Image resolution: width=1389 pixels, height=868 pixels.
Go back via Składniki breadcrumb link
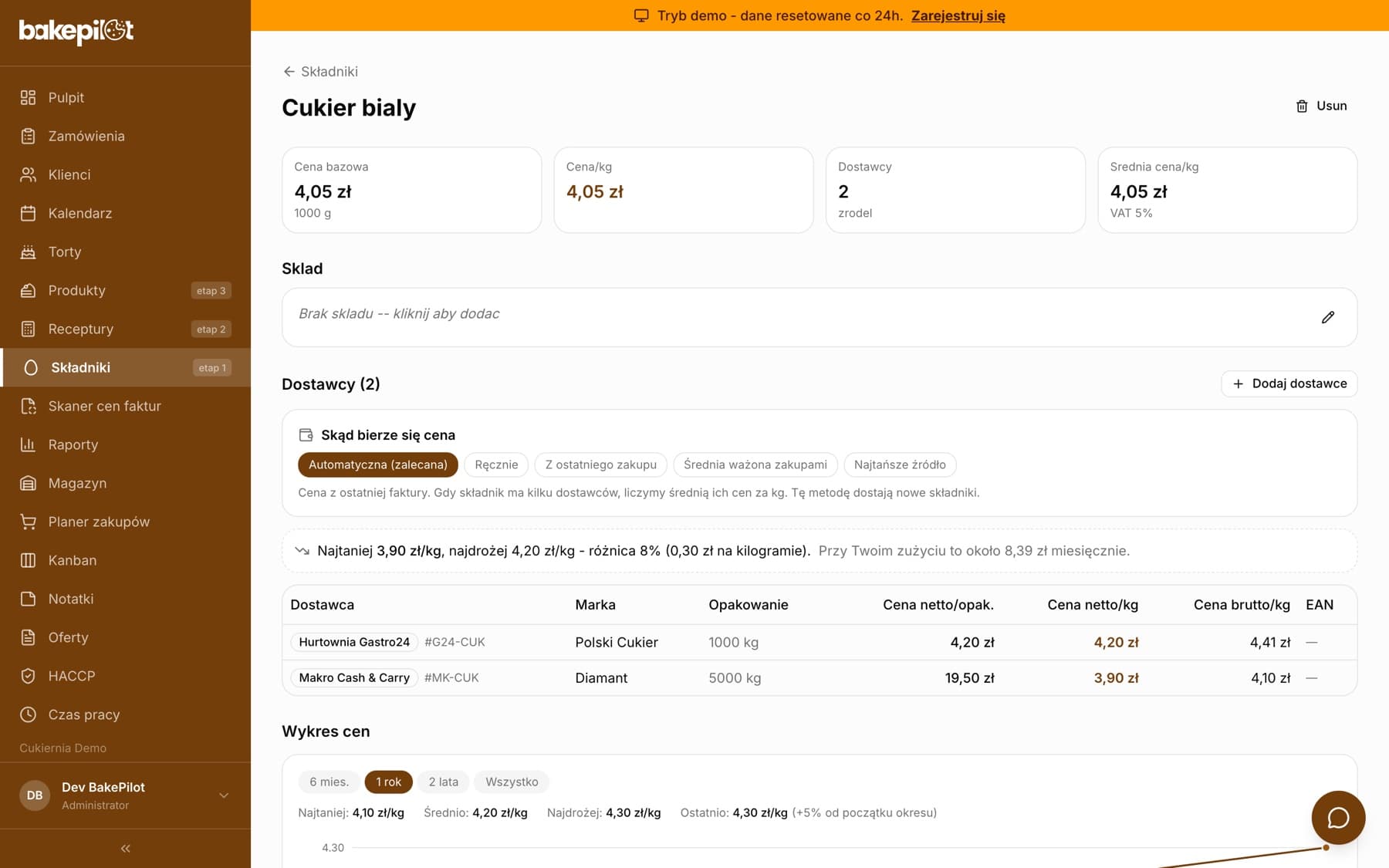coord(320,71)
